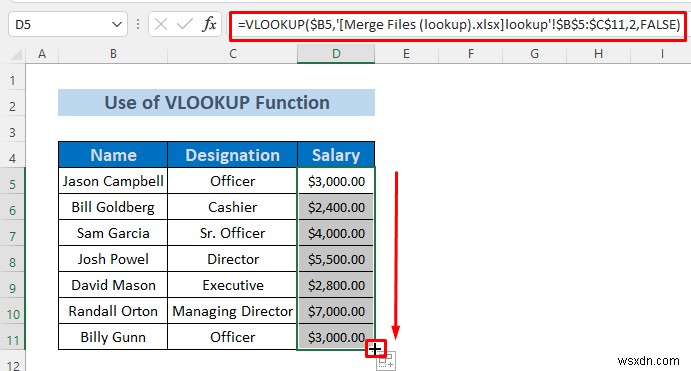Select row 5 header
The image size is (691, 371).
(12, 181)
